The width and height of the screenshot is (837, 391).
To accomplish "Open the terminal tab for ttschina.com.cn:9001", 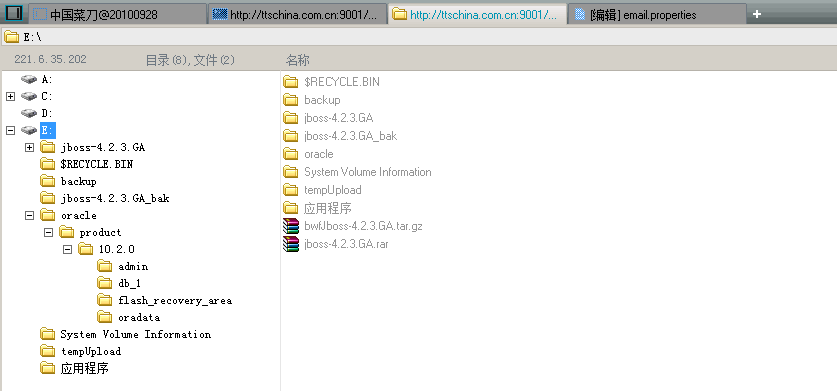I will tap(297, 14).
